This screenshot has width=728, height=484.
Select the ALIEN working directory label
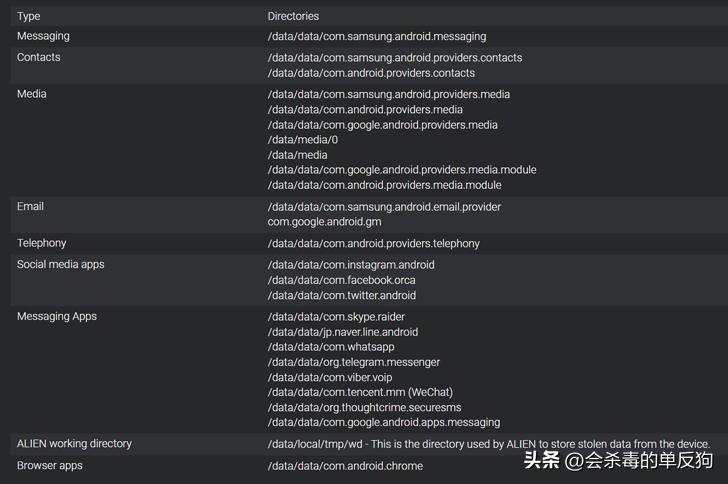point(74,443)
